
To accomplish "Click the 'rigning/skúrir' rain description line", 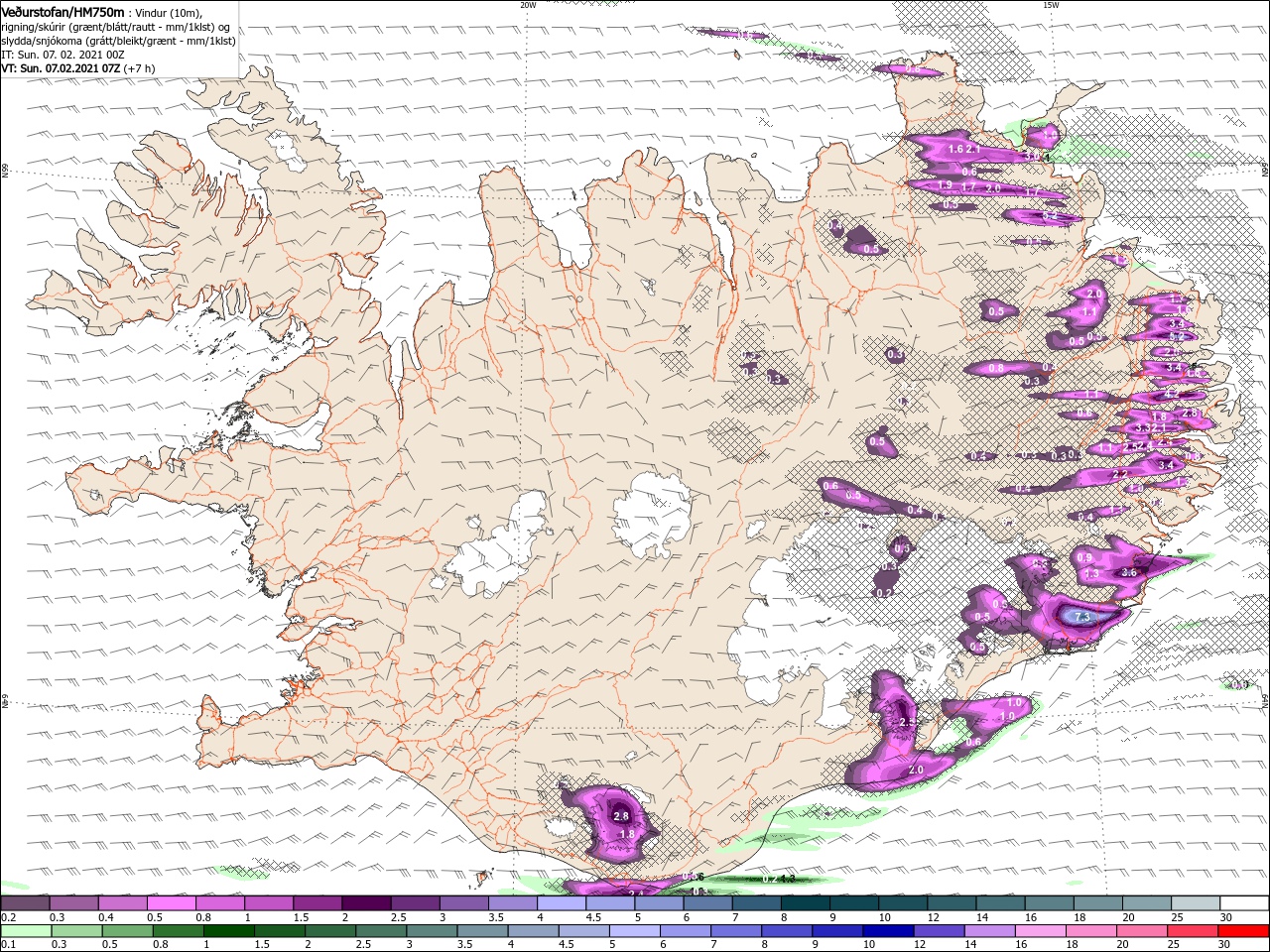I will (x=115, y=27).
